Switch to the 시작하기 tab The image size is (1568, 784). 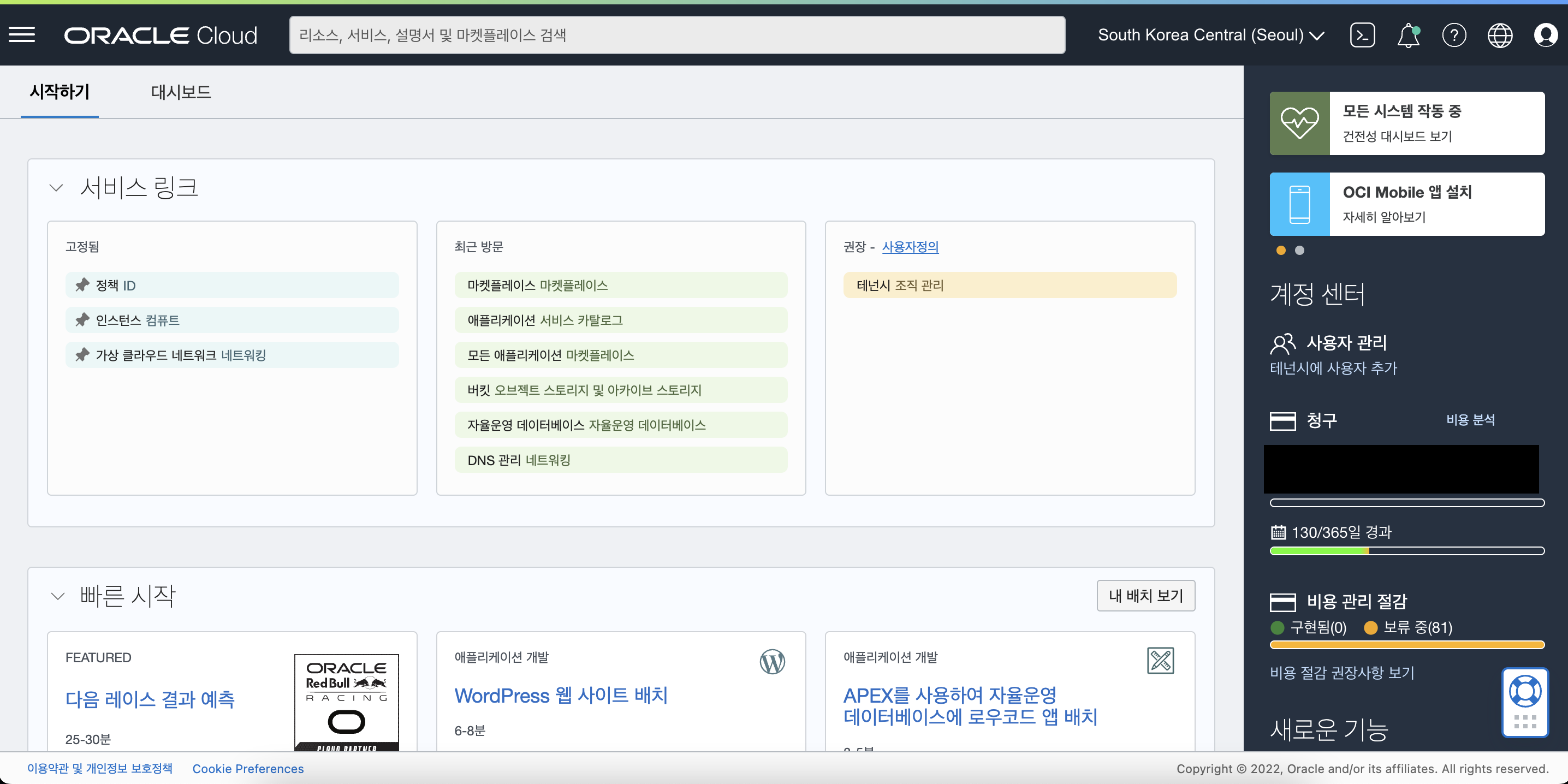(x=60, y=92)
